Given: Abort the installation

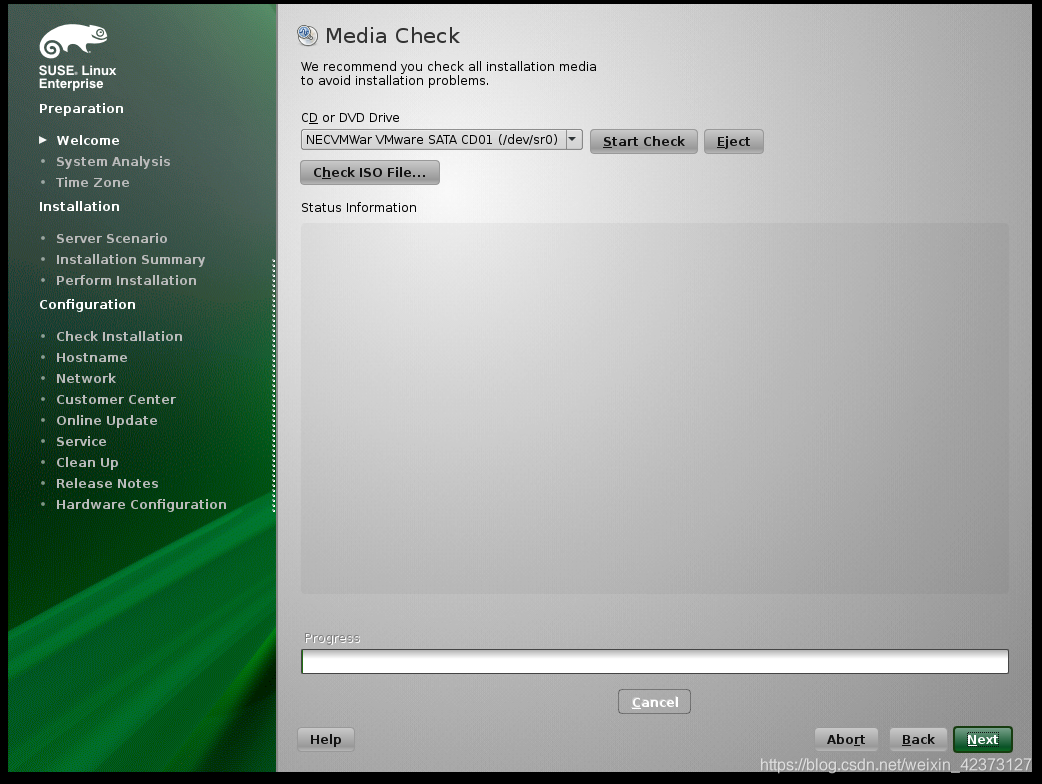Looking at the screenshot, I should coord(846,739).
